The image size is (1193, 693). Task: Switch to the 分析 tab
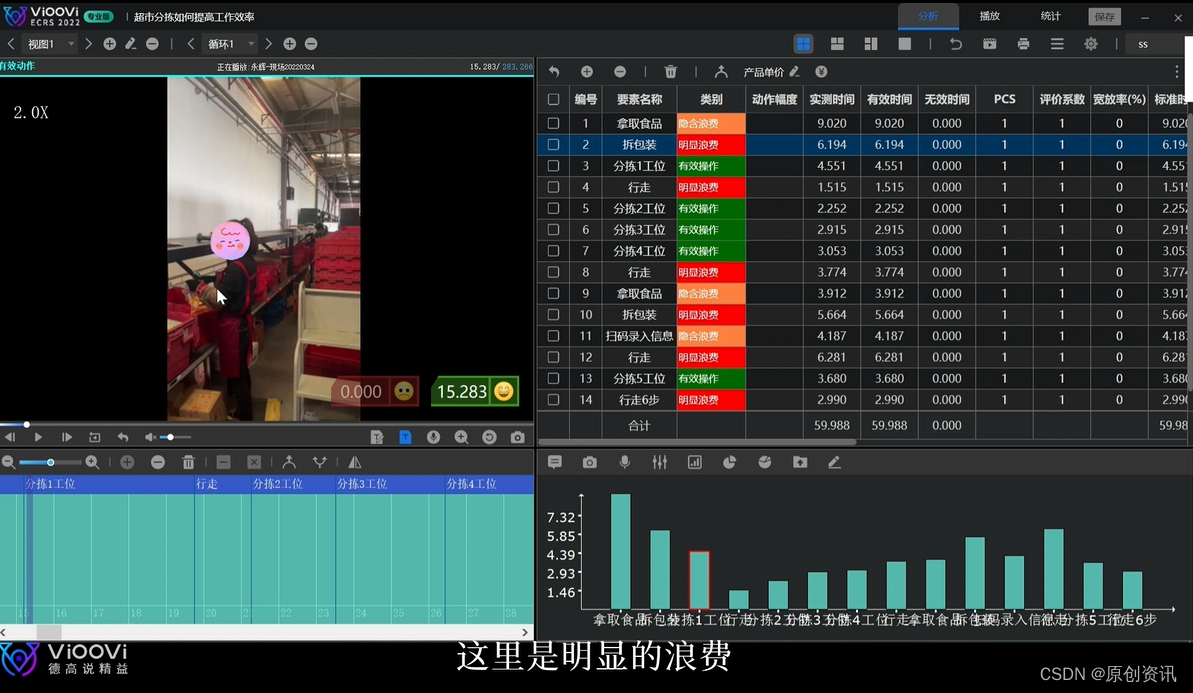927,16
